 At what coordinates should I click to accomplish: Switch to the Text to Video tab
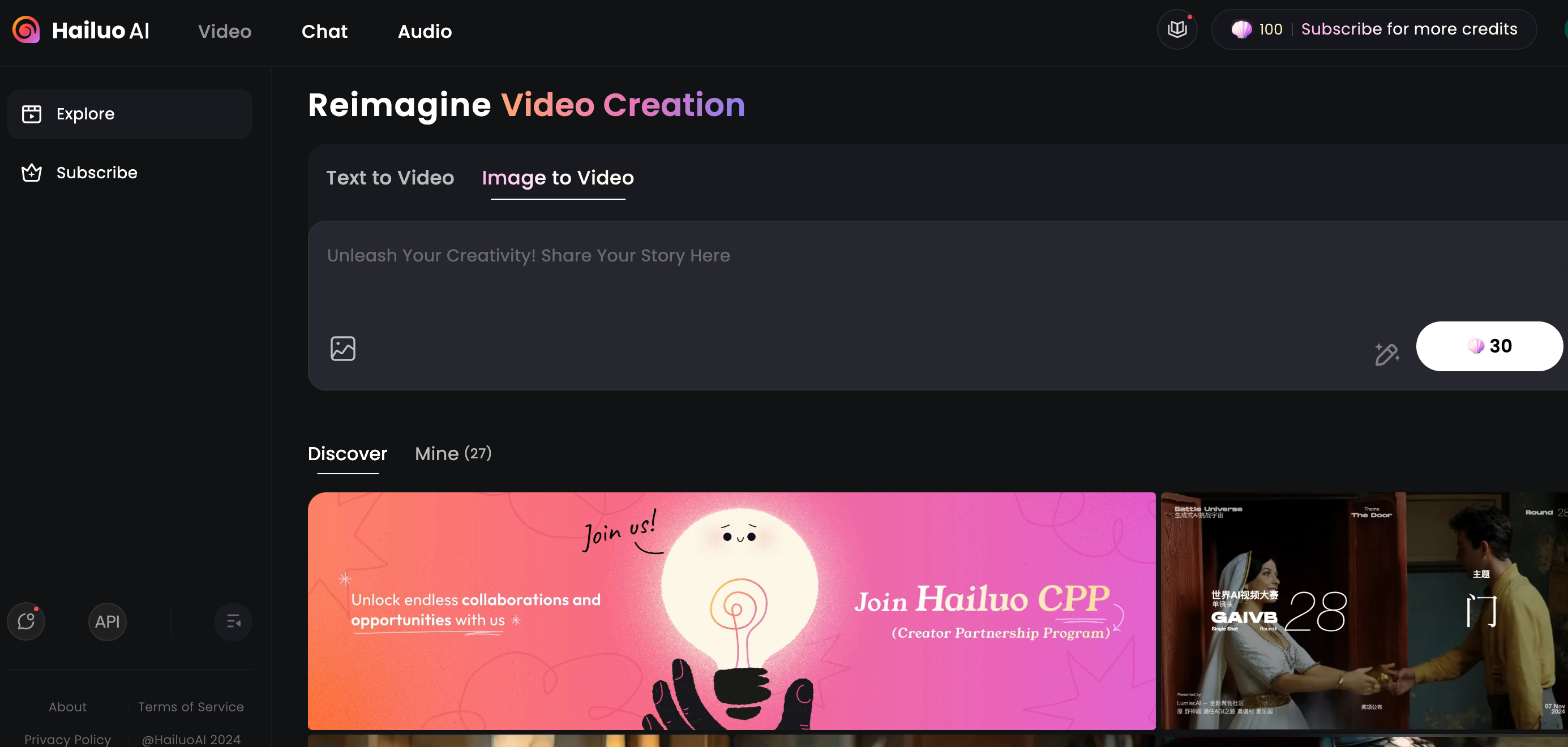389,178
